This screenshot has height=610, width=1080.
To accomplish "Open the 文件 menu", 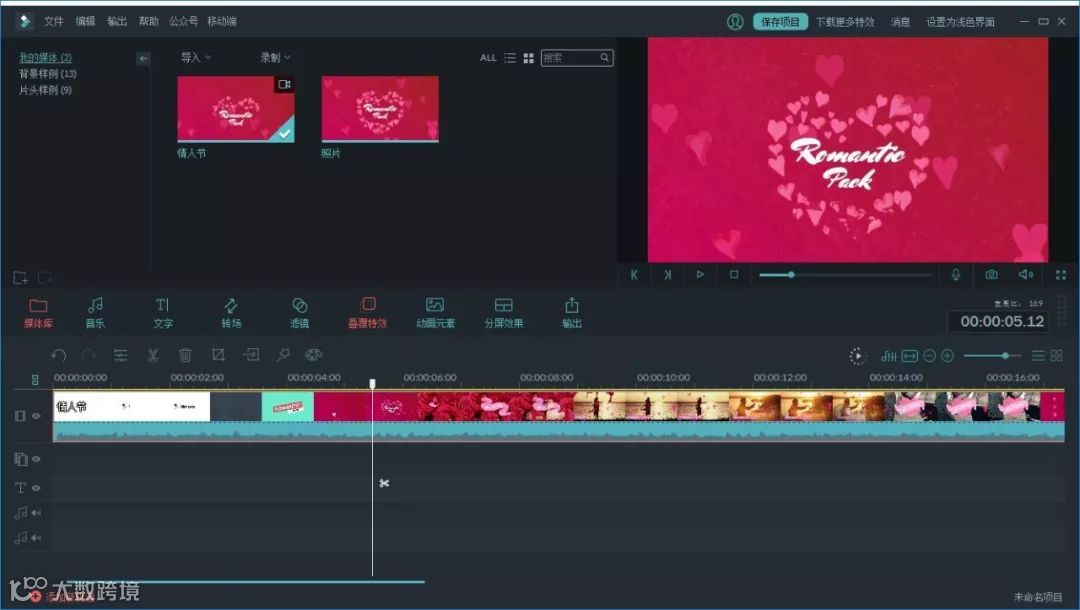I will [x=53, y=20].
